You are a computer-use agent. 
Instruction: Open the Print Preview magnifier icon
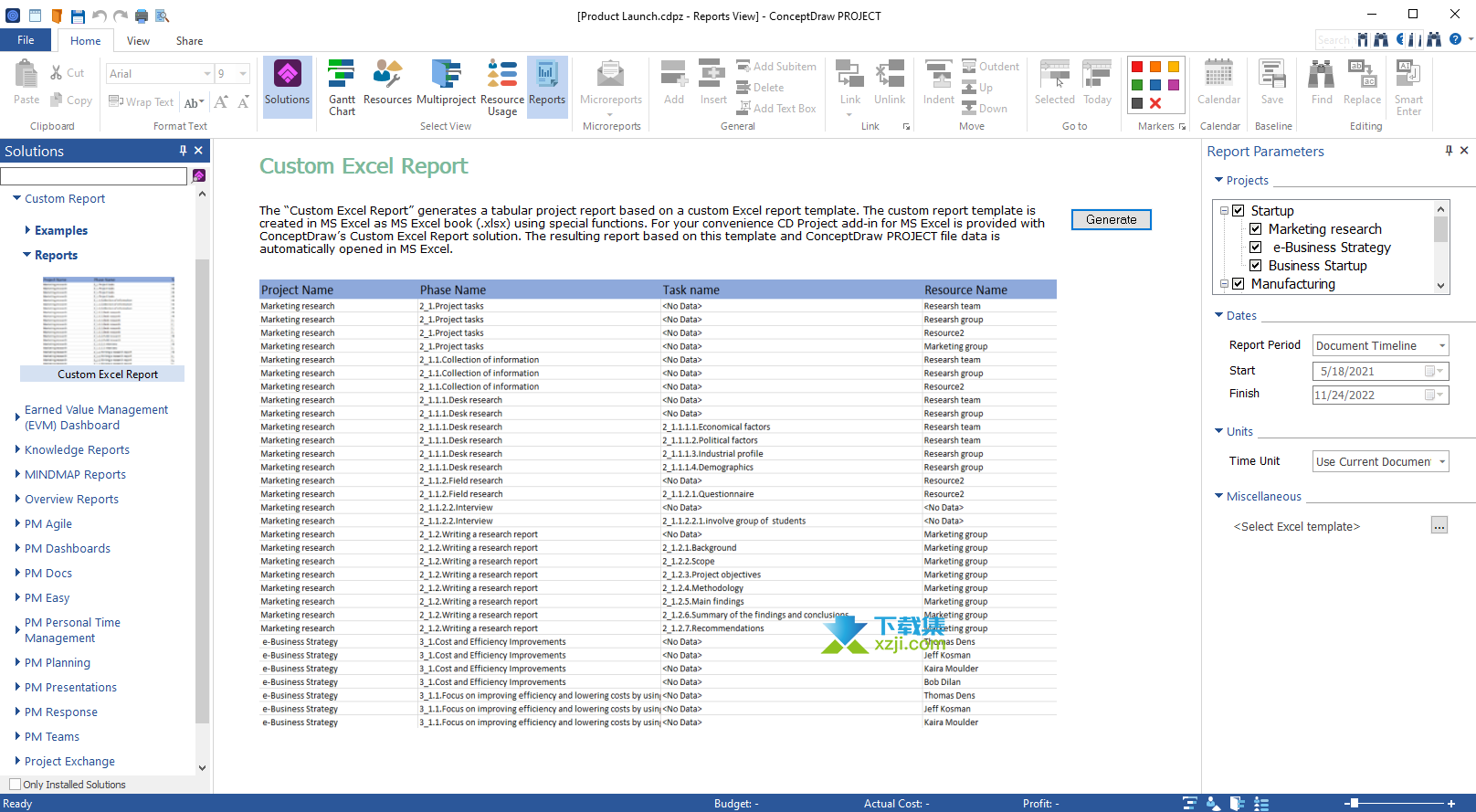coord(163,16)
